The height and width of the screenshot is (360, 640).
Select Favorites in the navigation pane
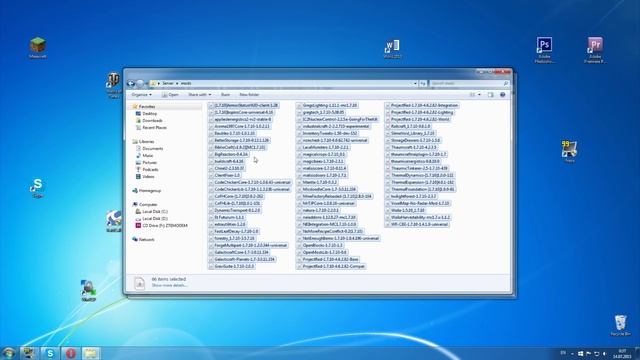click(x=147, y=107)
